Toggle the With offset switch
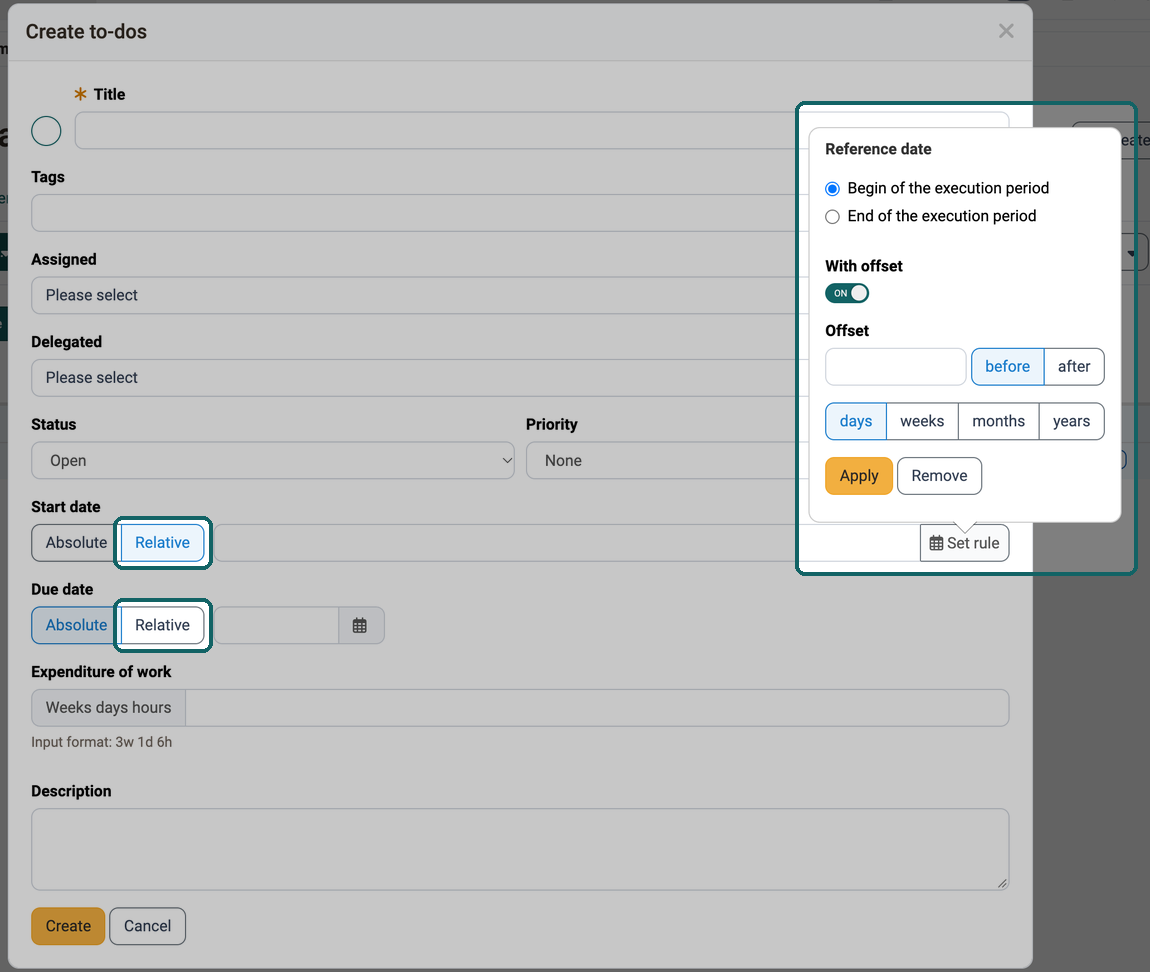This screenshot has width=1150, height=972. click(x=847, y=293)
